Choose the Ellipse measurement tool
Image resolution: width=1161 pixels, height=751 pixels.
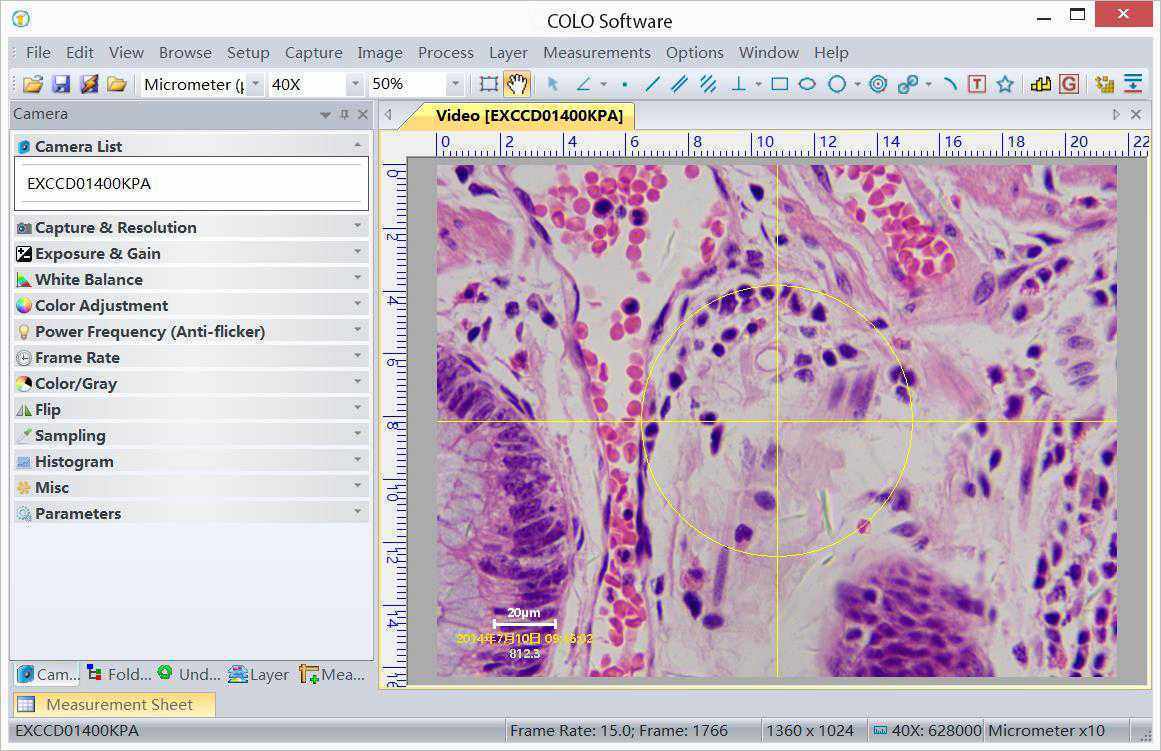pyautogui.click(x=807, y=84)
